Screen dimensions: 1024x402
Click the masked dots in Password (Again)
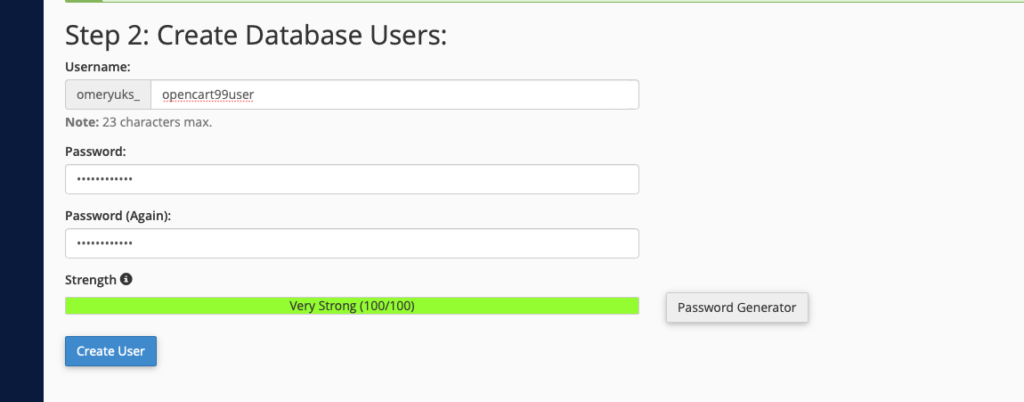[x=104, y=243]
